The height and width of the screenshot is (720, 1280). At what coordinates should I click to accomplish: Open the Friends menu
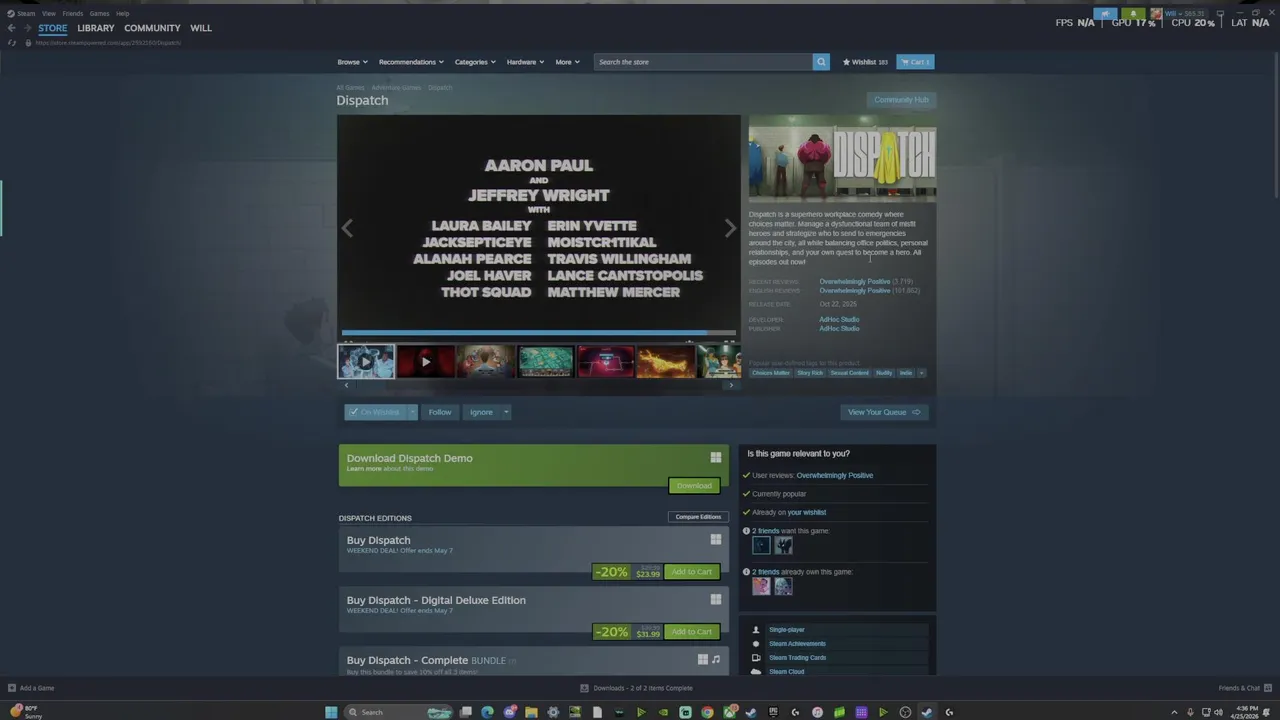click(73, 13)
